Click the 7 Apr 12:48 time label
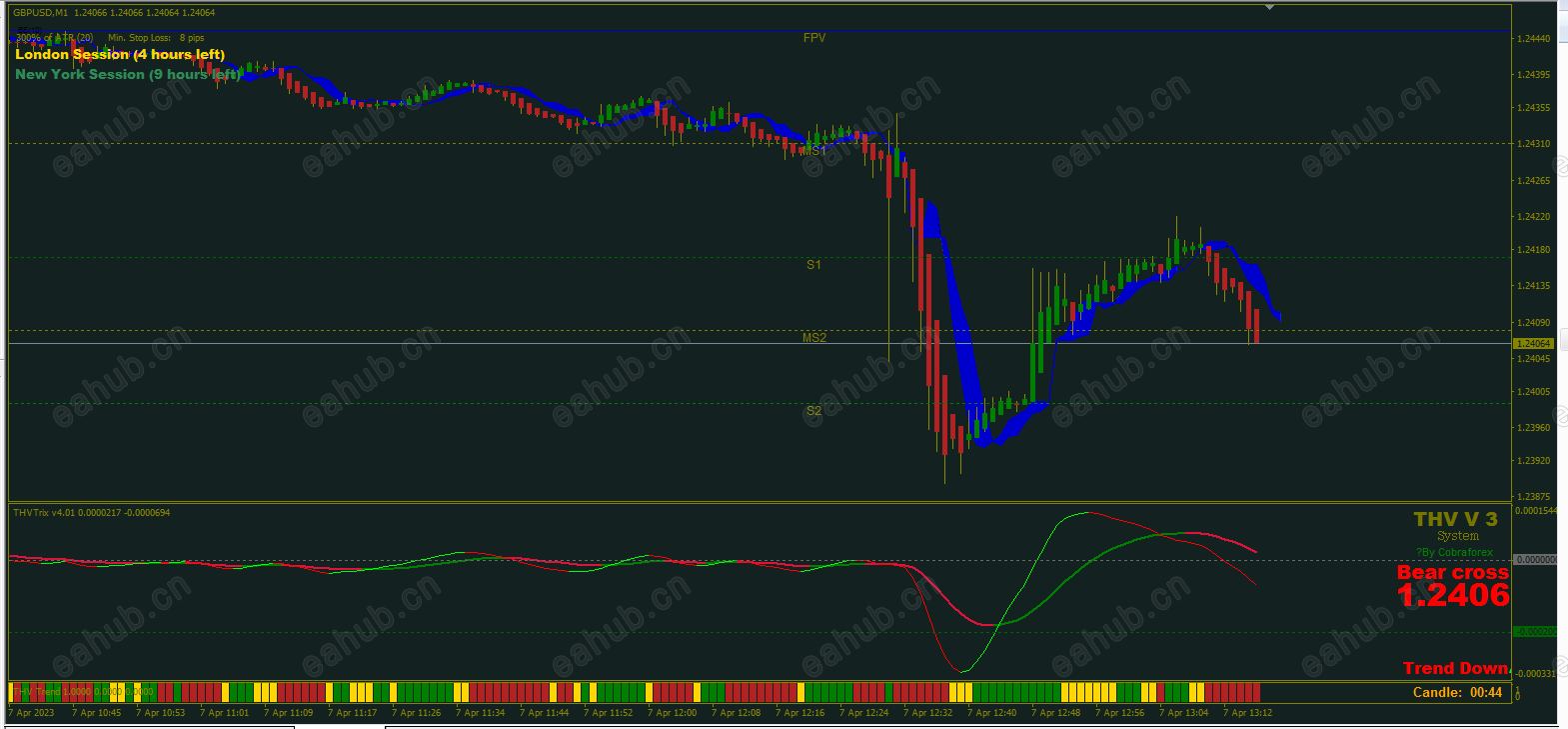The image size is (1568, 729). pos(1056,713)
